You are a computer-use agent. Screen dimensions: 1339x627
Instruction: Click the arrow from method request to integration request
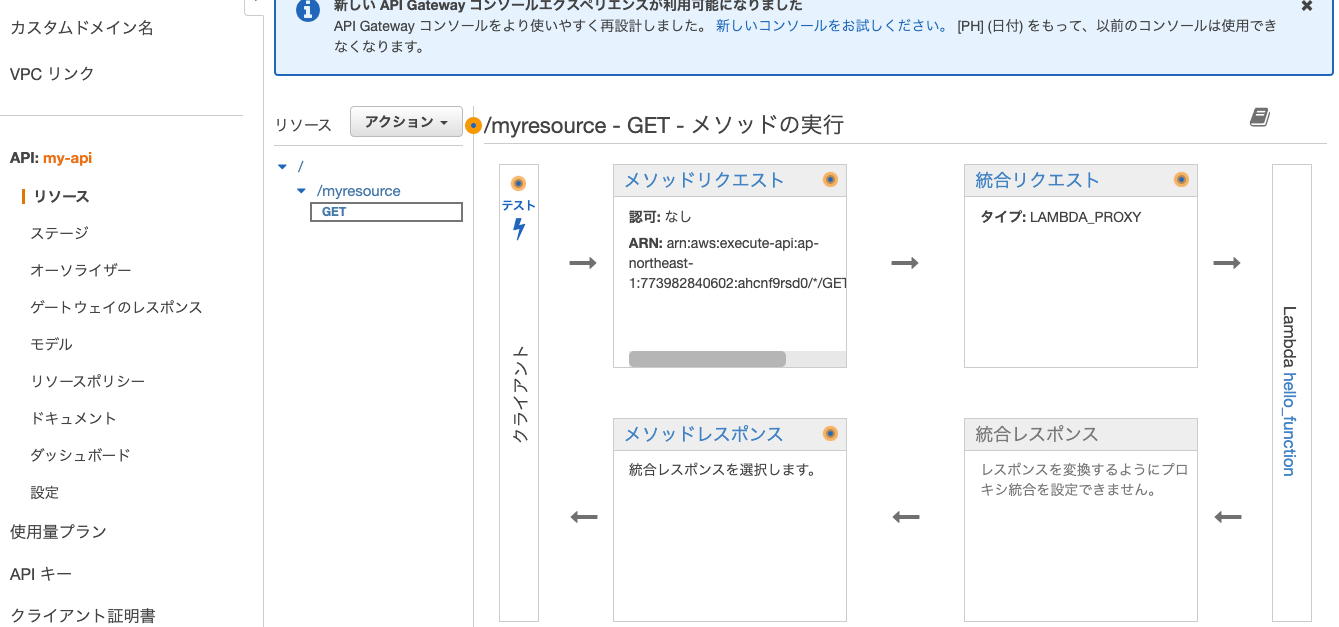click(x=905, y=263)
